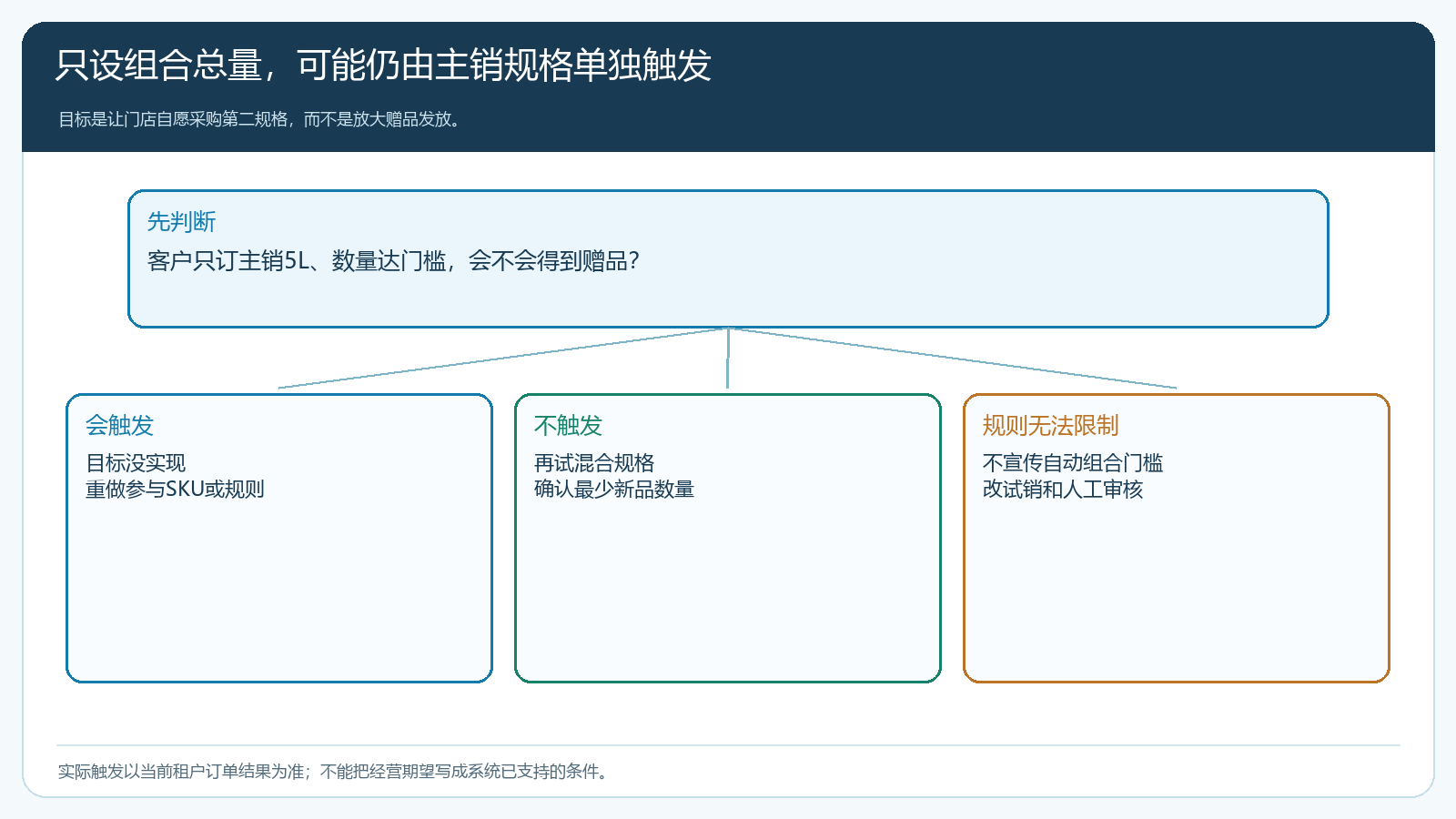
Task: Select the line 改试销和人工审核
Action: coord(1063,490)
